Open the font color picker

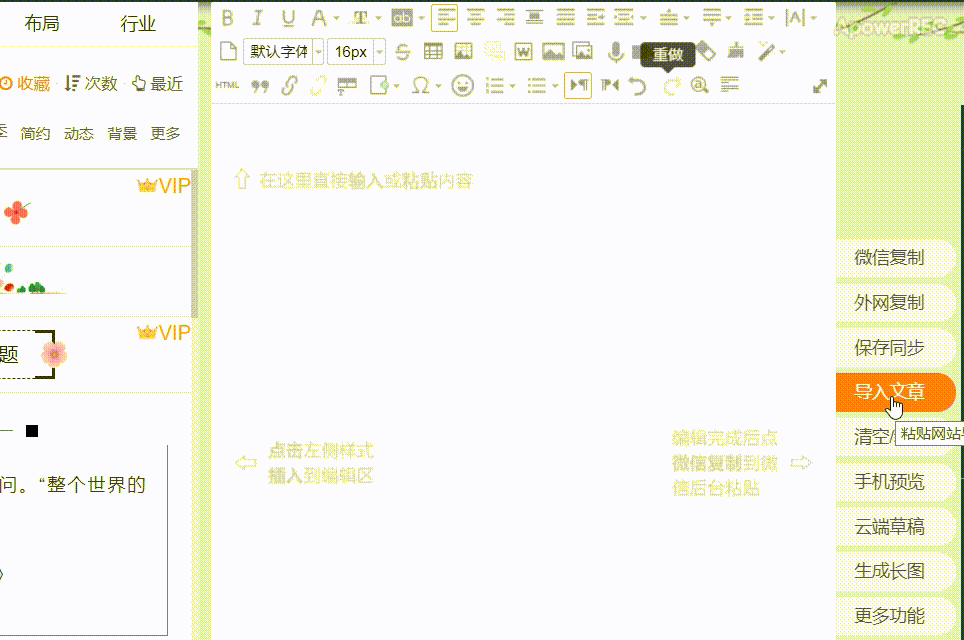(319, 17)
